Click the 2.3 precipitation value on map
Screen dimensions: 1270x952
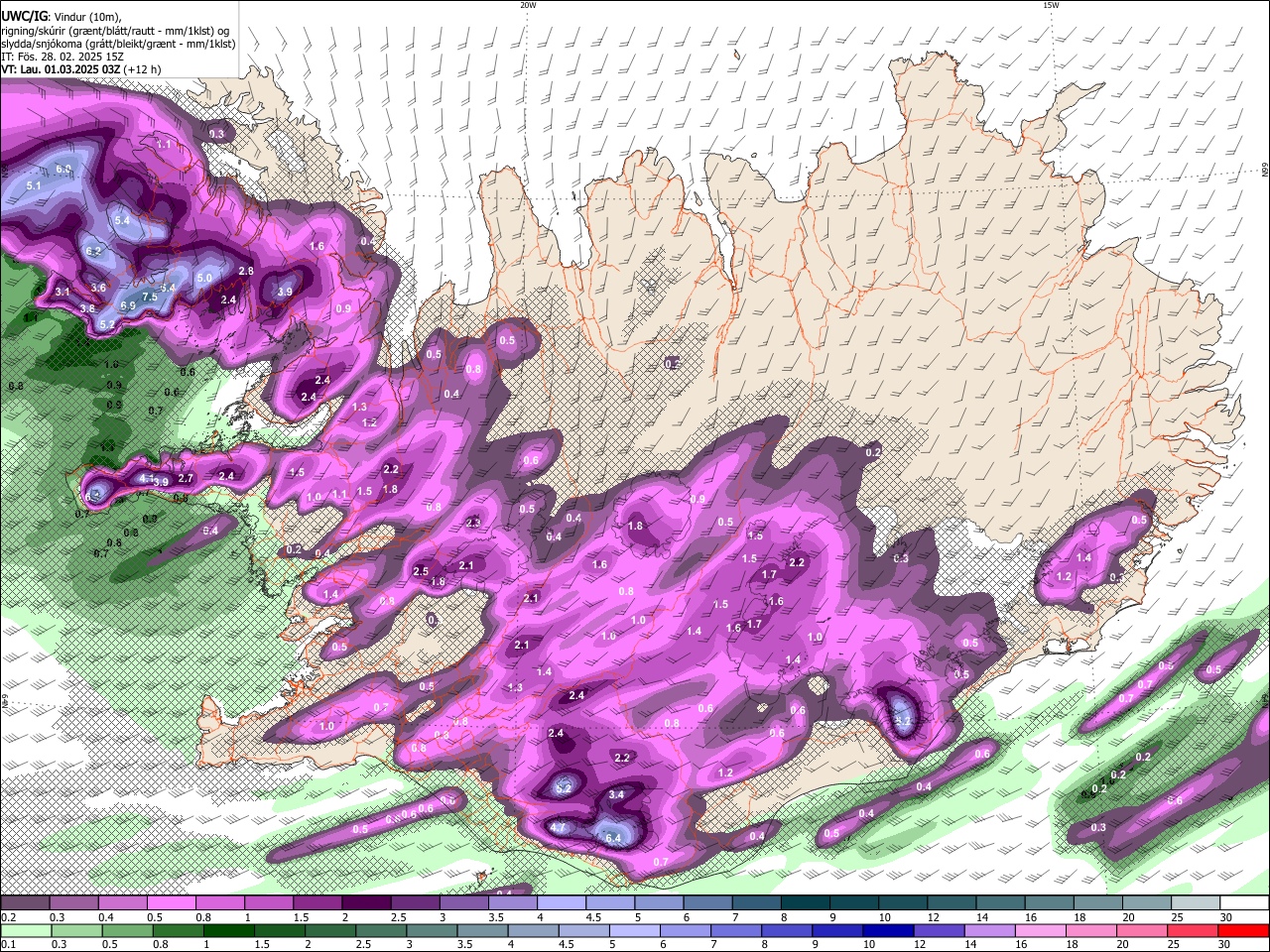click(473, 523)
